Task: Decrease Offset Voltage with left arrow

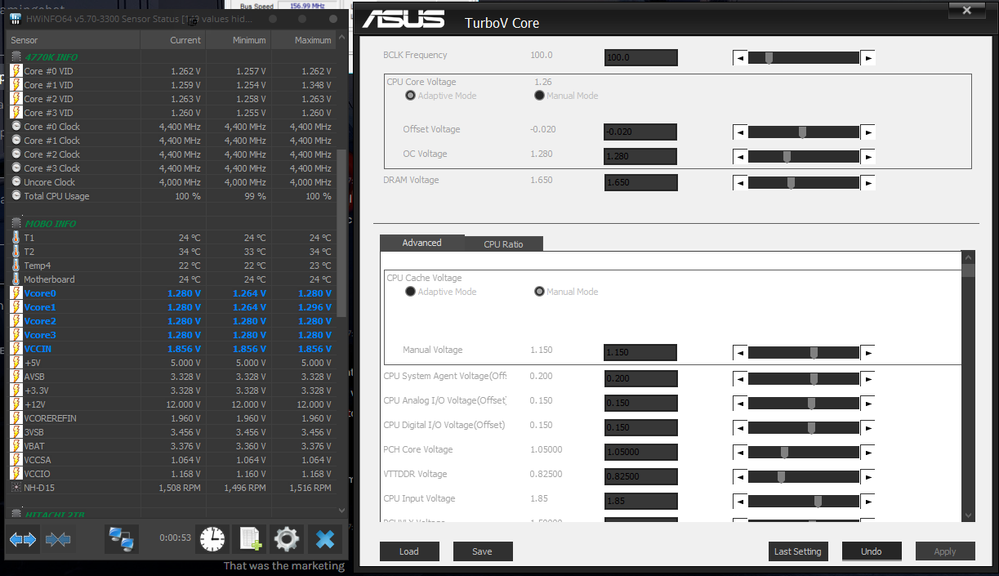Action: coord(740,133)
